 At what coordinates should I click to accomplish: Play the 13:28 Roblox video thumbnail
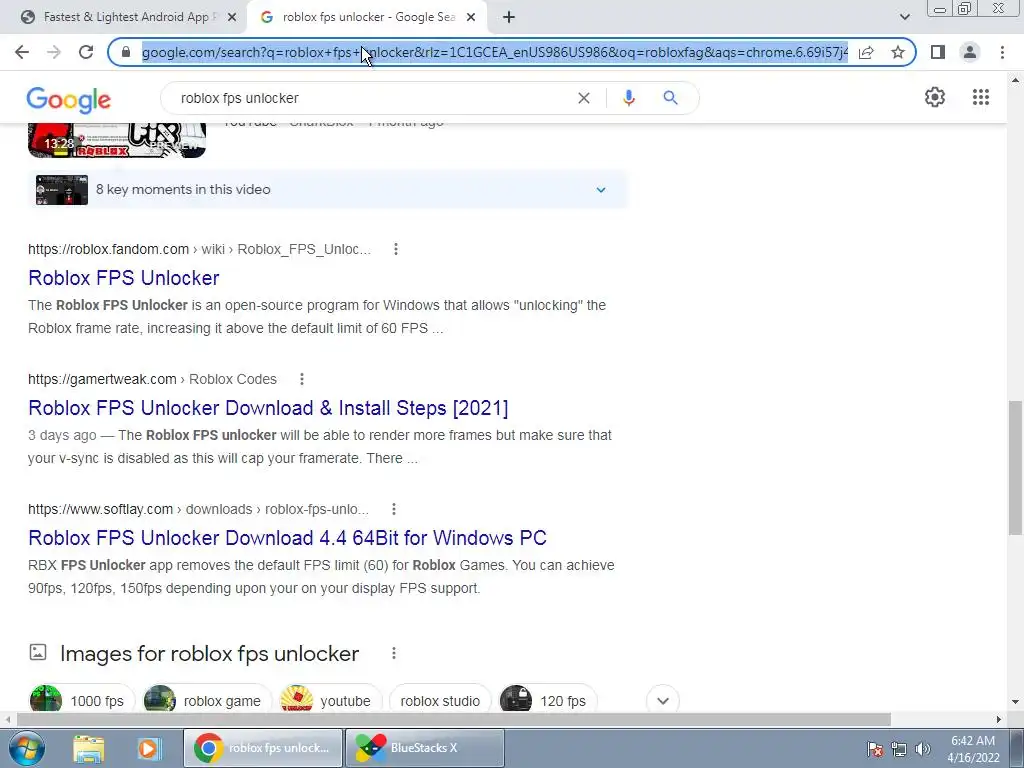point(117,140)
